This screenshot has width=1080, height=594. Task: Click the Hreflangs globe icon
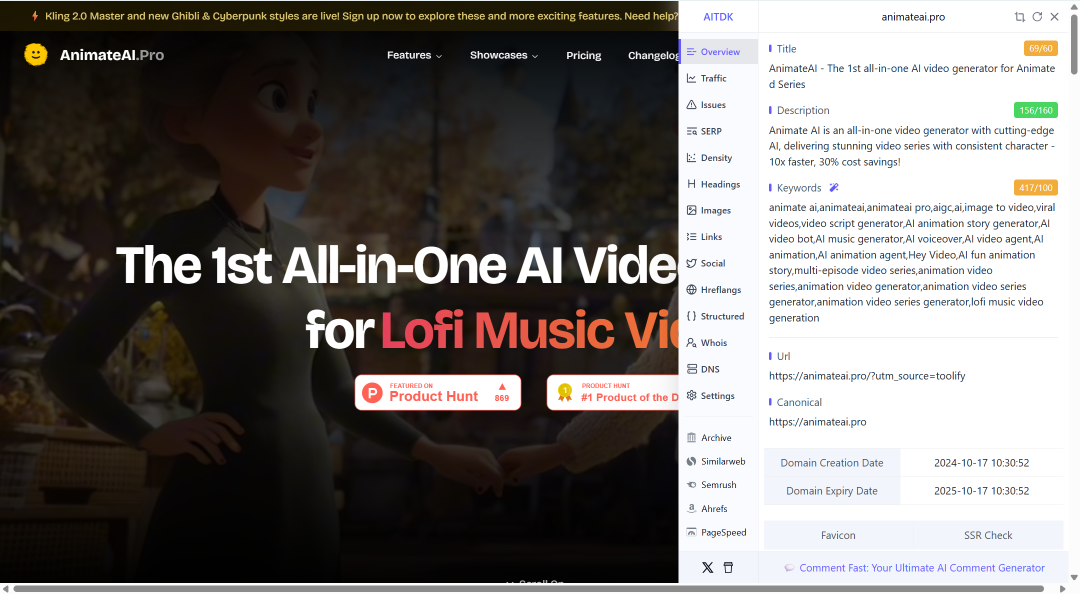[x=692, y=289]
